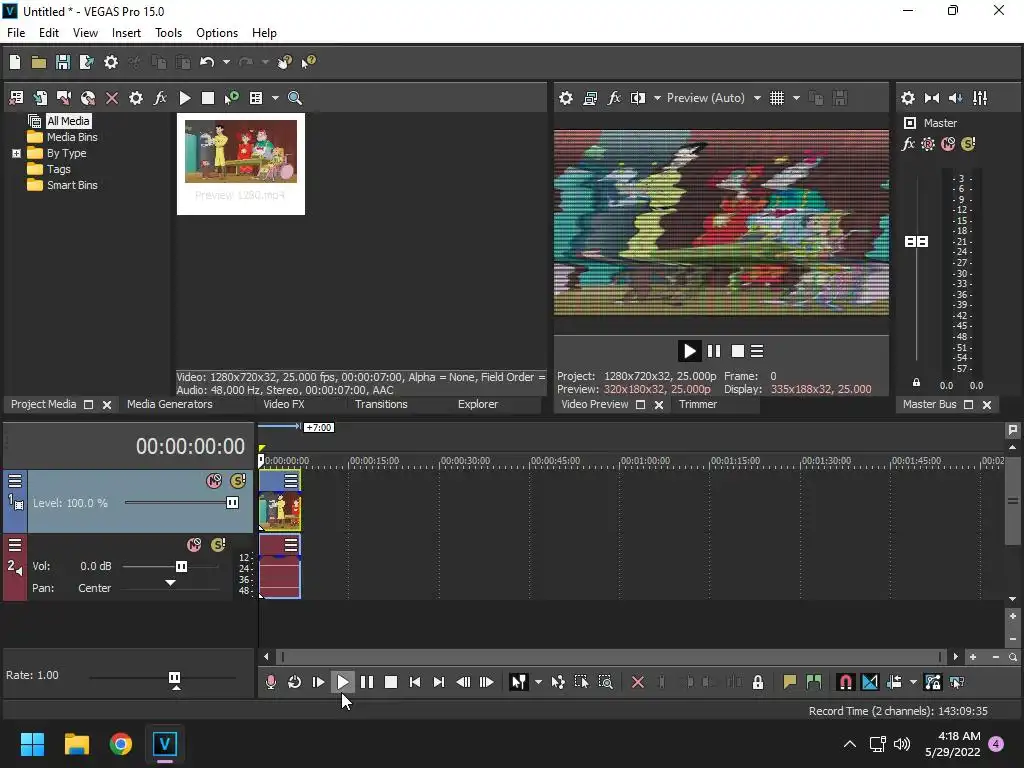The image size is (1024, 768).
Task: Mute audio track 2
Action: click(x=194, y=545)
